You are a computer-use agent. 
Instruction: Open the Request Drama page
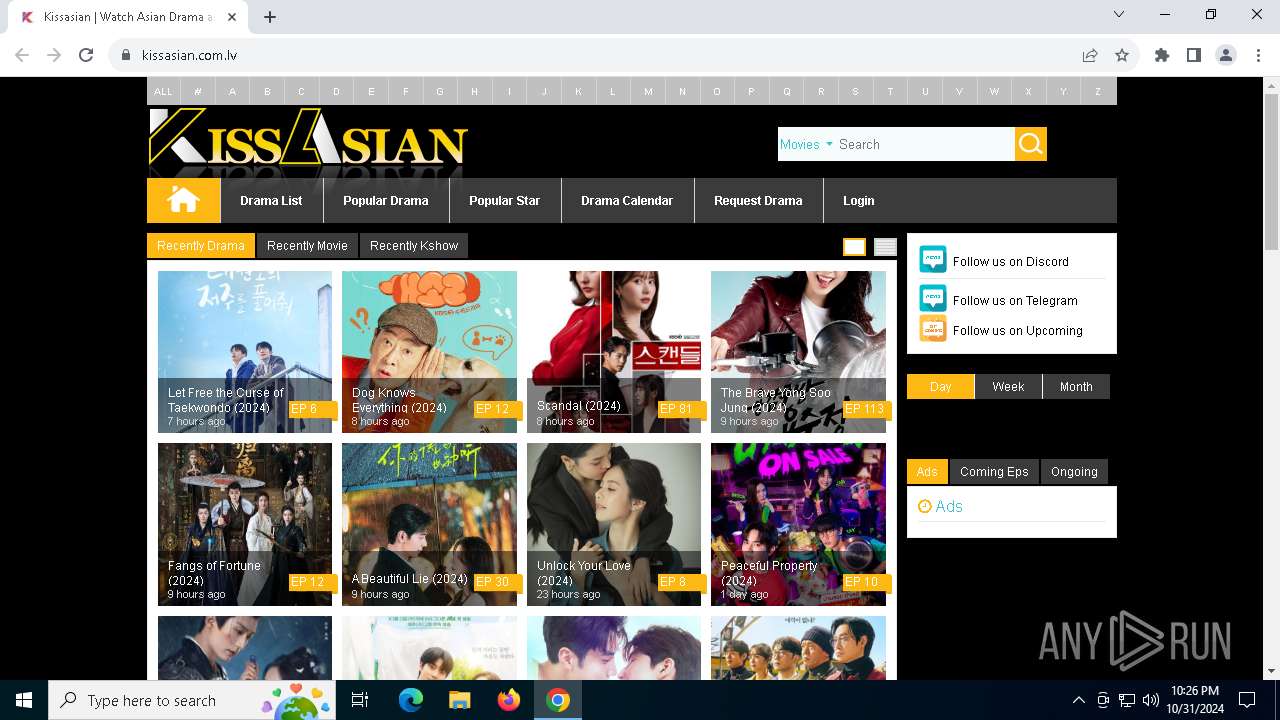click(x=758, y=200)
